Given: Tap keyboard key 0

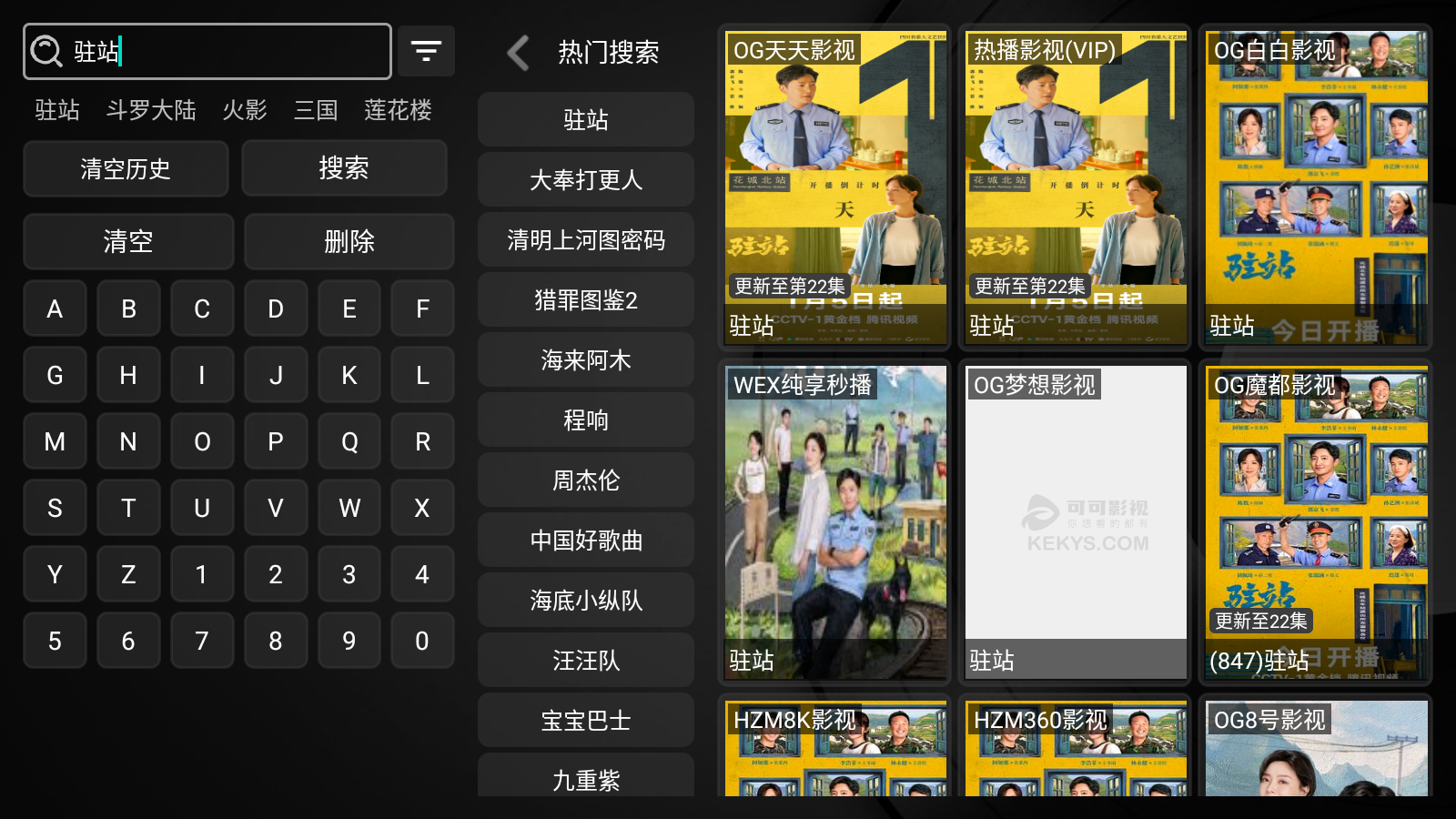Looking at the screenshot, I should pos(422,641).
